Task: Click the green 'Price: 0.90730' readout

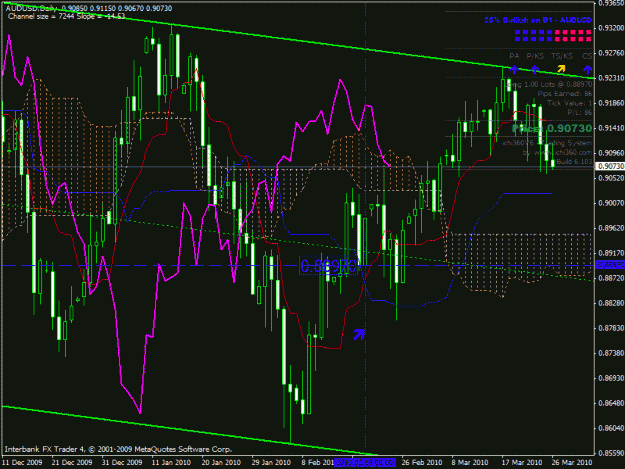Action: tap(552, 128)
